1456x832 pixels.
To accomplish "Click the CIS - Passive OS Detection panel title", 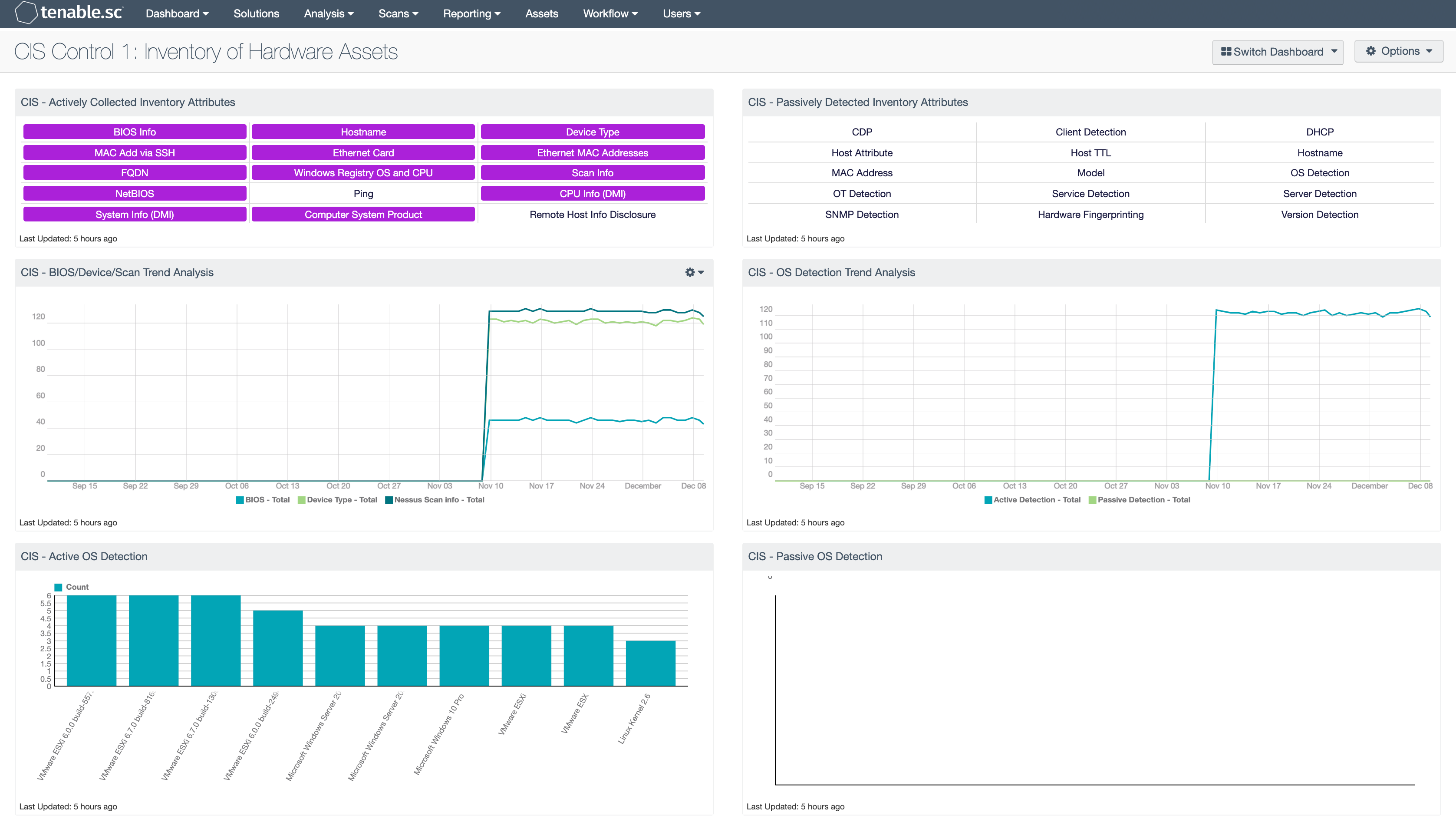I will 815,556.
